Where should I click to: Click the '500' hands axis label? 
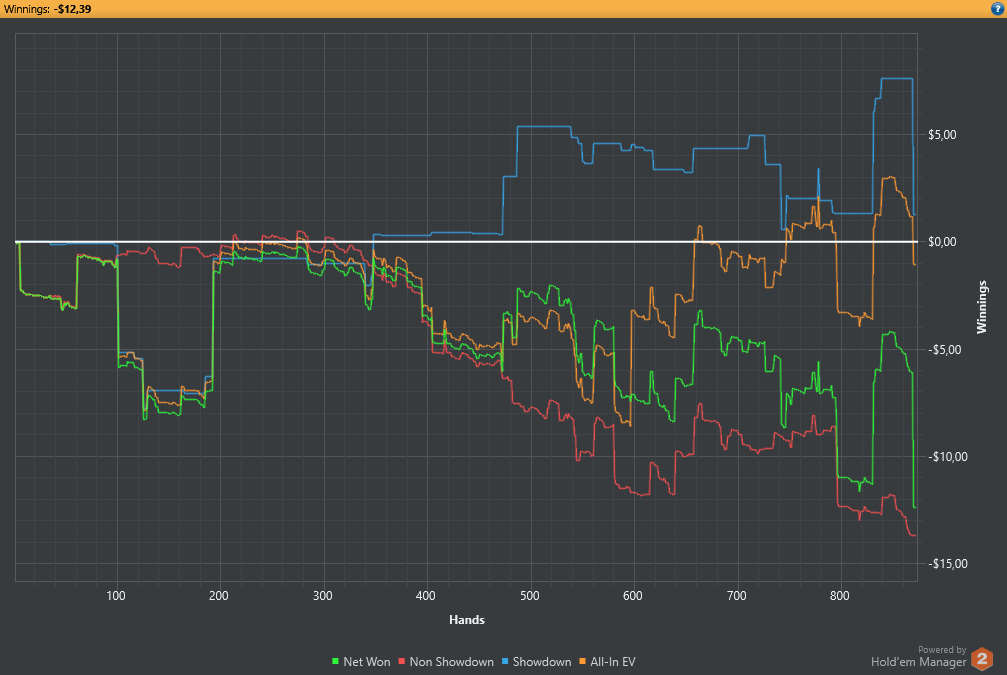[530, 595]
